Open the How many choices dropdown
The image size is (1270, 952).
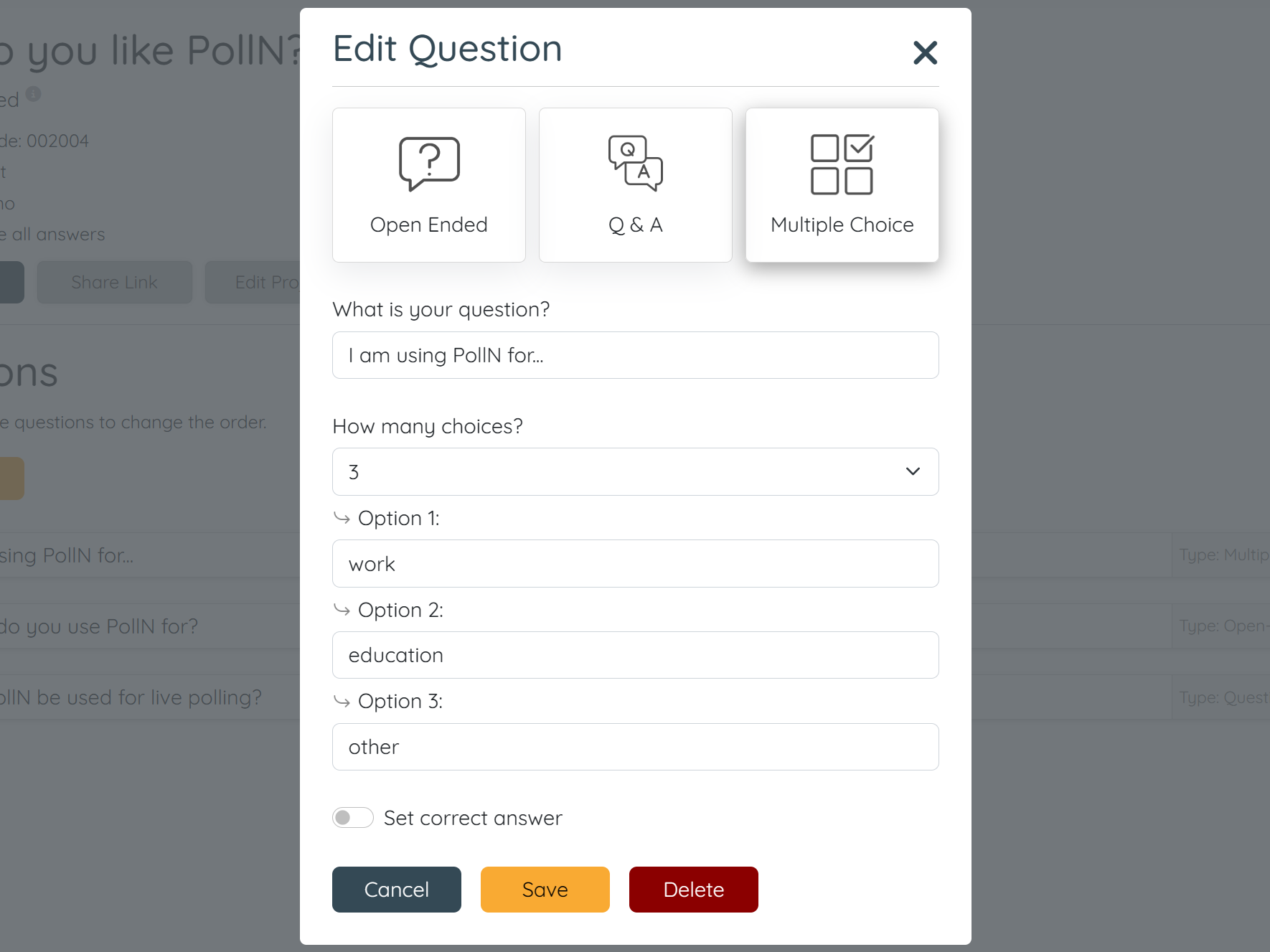pyautogui.click(x=635, y=471)
